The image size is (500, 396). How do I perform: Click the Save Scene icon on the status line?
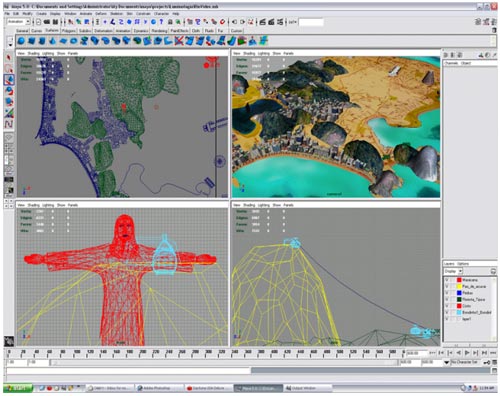click(55, 22)
